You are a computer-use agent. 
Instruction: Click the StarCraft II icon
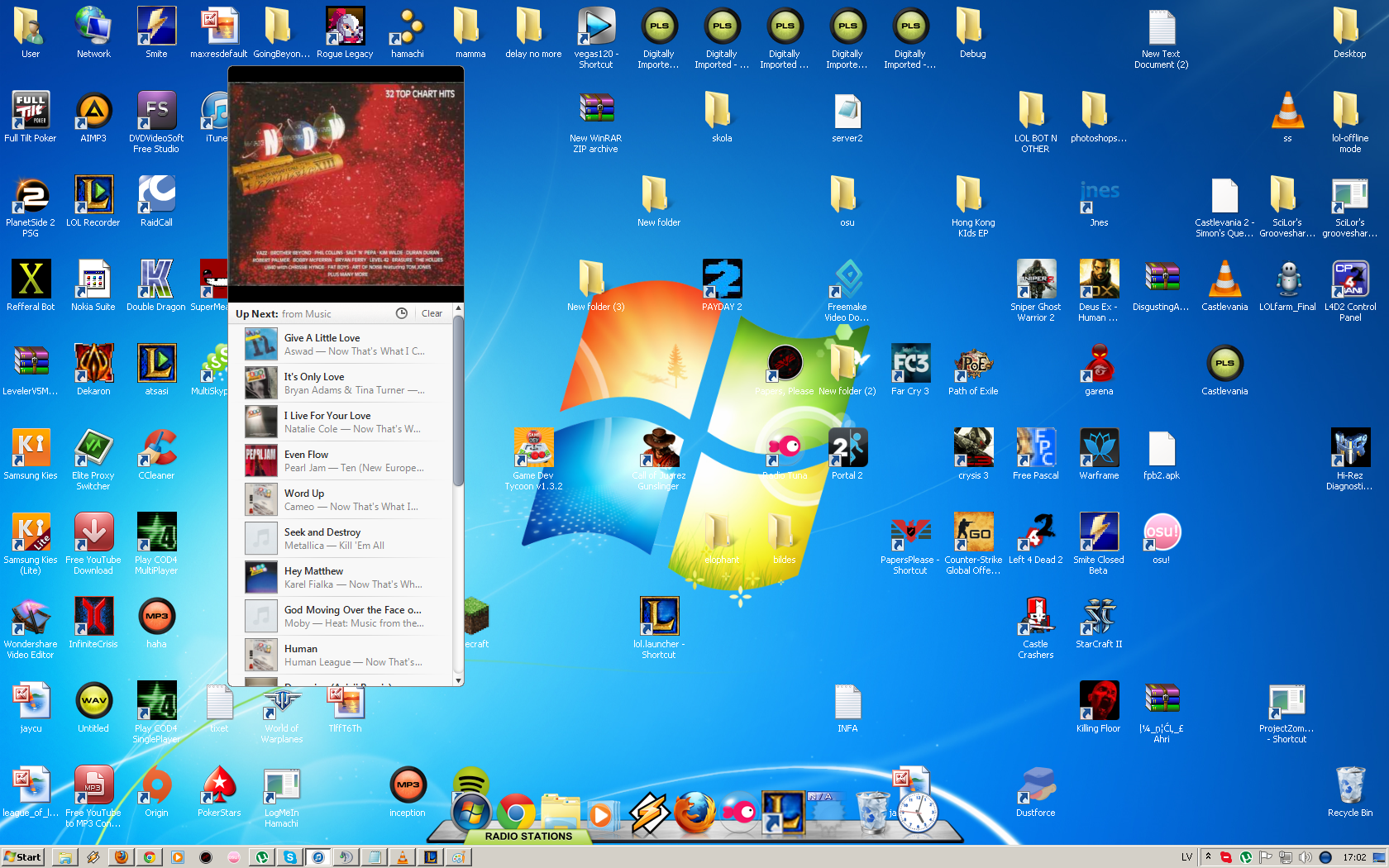point(1099,618)
